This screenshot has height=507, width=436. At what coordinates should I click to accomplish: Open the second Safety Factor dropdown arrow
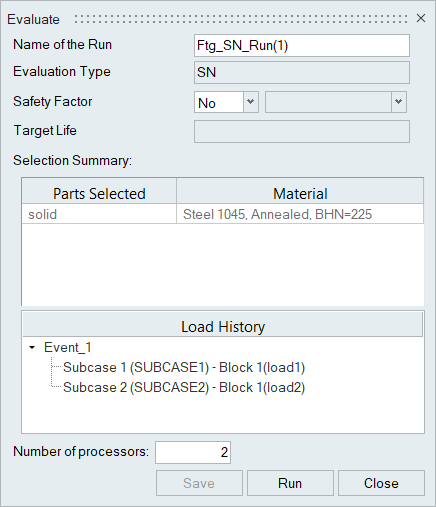pos(399,102)
